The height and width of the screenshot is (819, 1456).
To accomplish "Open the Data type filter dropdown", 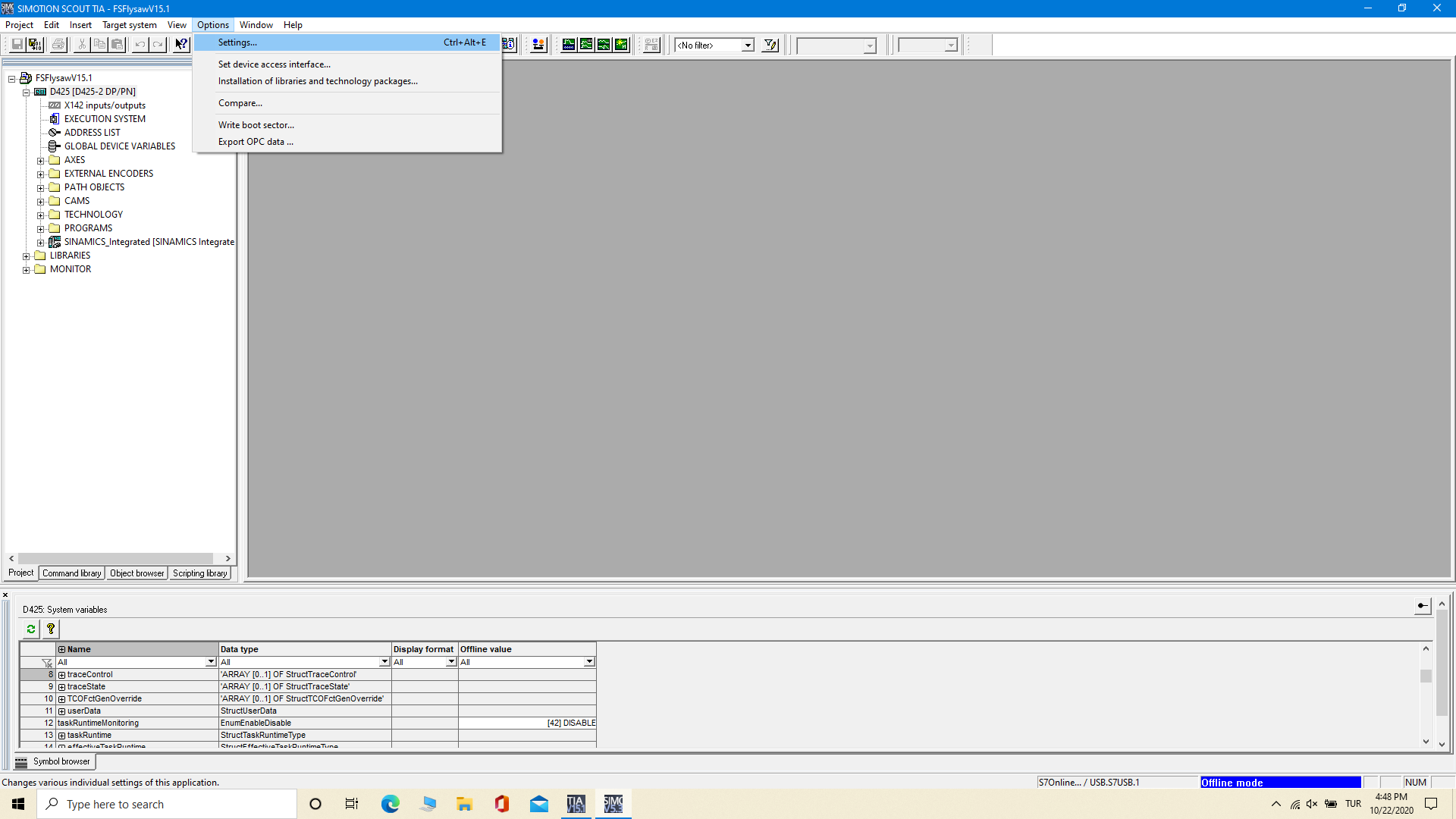I will [384, 661].
